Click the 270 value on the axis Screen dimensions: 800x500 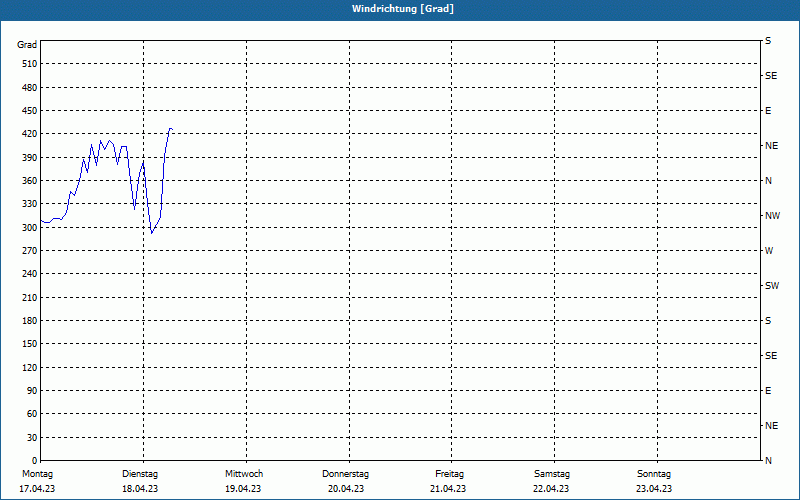tap(30, 251)
